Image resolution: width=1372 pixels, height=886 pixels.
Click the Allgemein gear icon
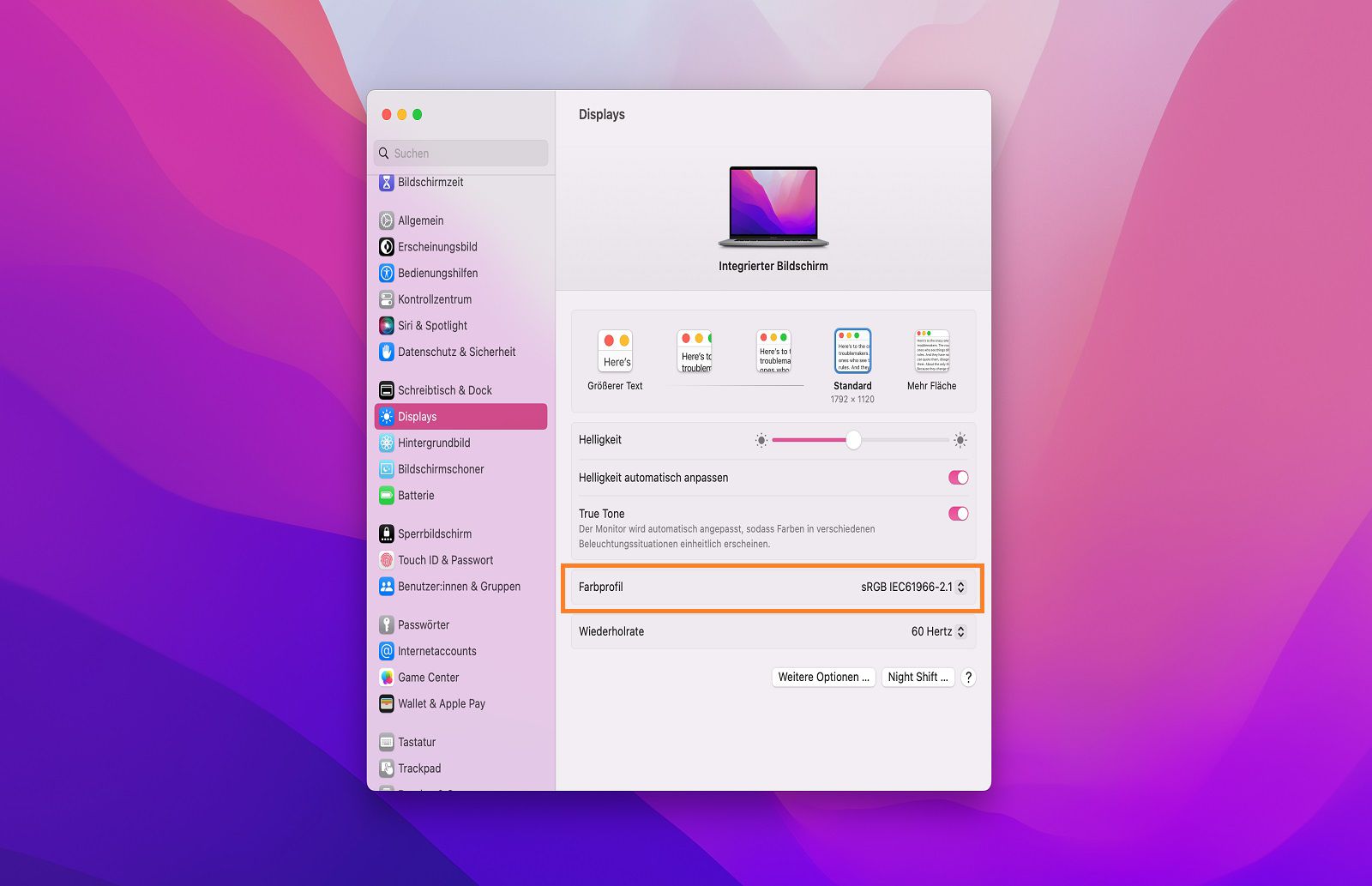tap(387, 220)
